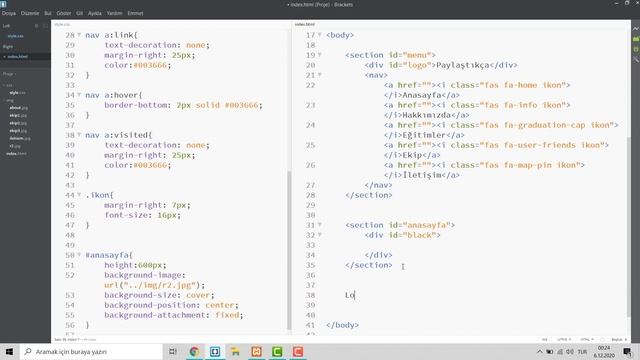This screenshot has width=640, height=360.
Task: Collapse the .ikon rule fold arrow
Action: pos(79,195)
